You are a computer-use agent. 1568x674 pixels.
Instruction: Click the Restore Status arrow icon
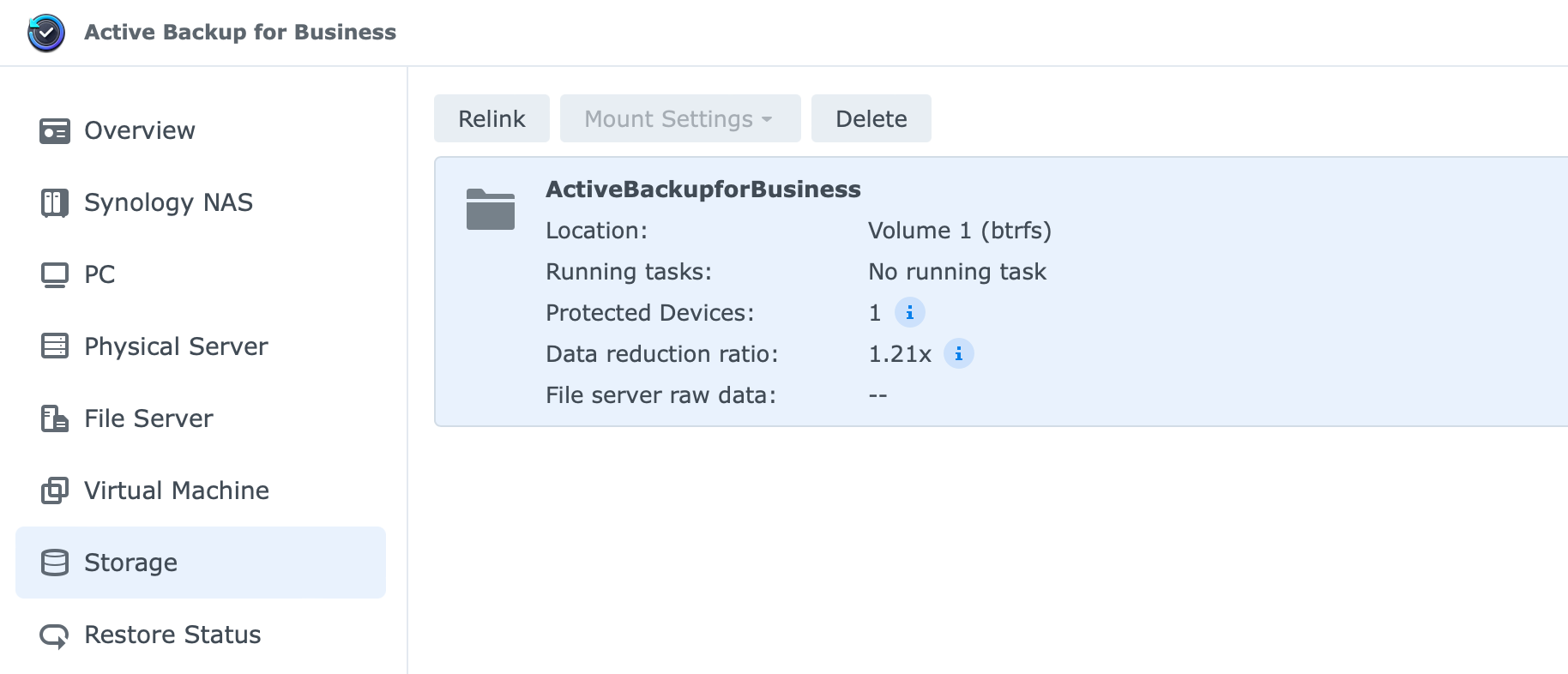click(55, 635)
